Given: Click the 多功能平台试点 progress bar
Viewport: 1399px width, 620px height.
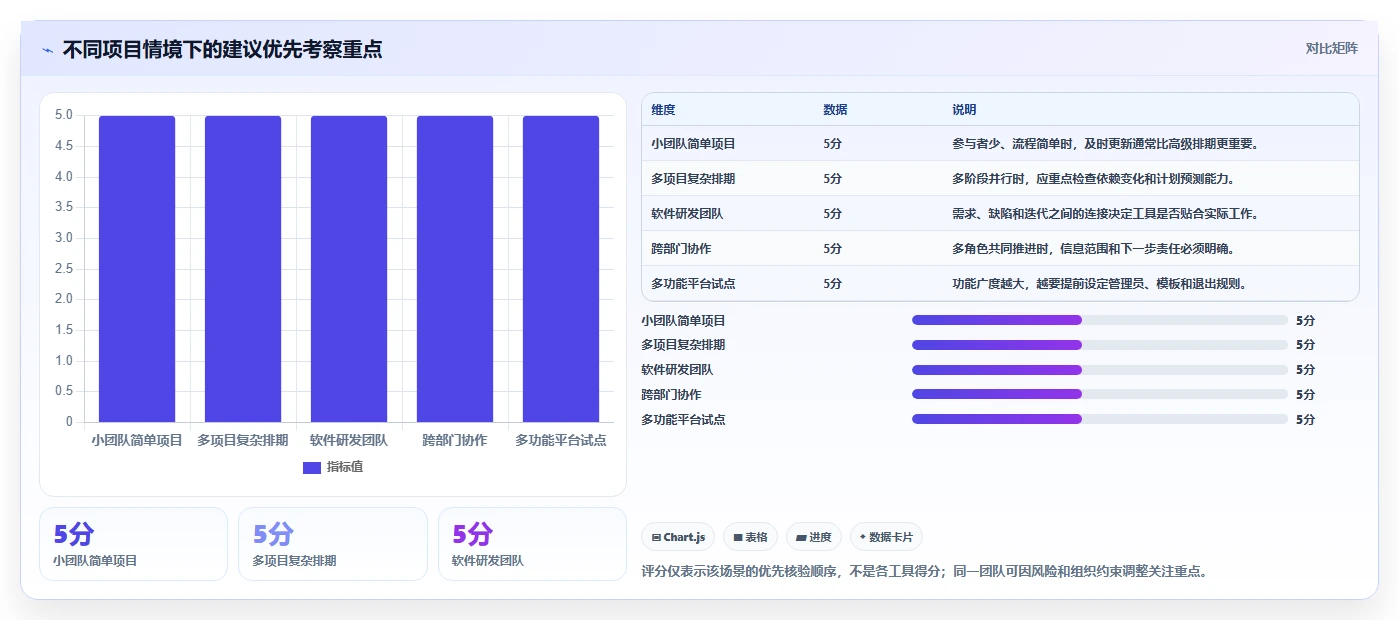Looking at the screenshot, I should (1100, 420).
